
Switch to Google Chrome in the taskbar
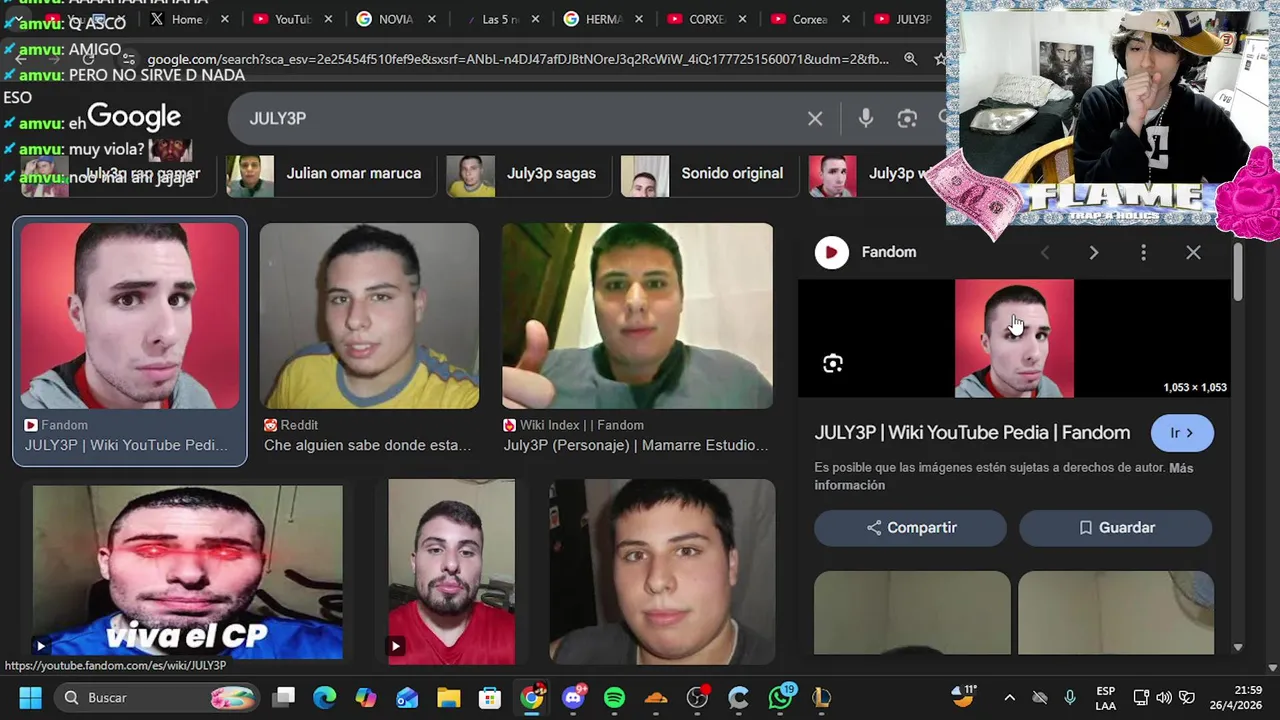point(532,697)
